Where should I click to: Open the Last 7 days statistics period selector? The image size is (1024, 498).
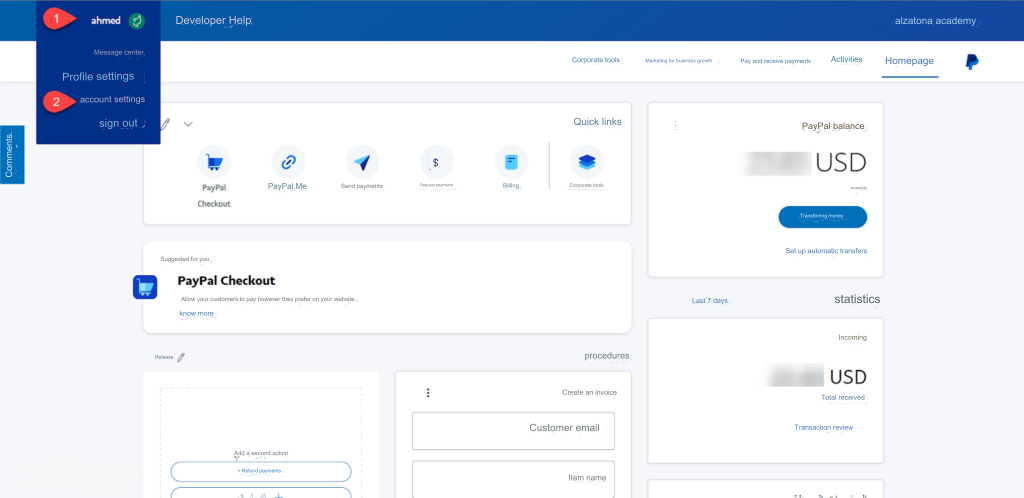(x=710, y=301)
